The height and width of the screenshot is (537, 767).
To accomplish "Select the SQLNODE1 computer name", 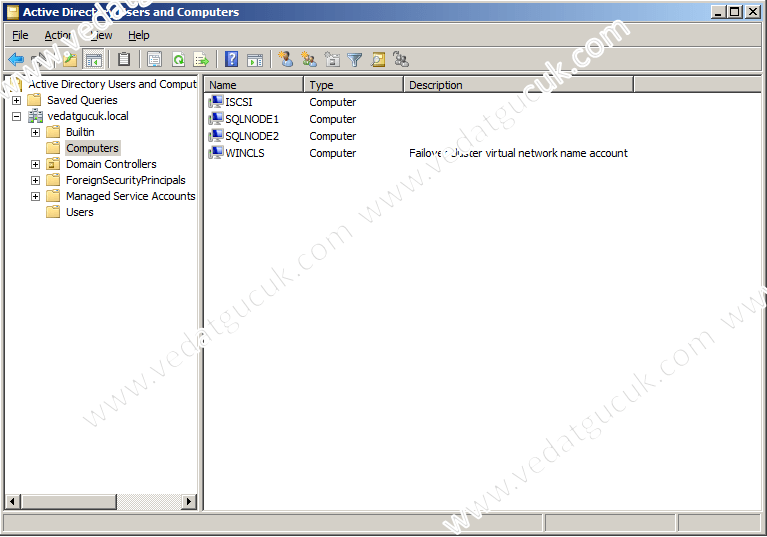I will (252, 119).
